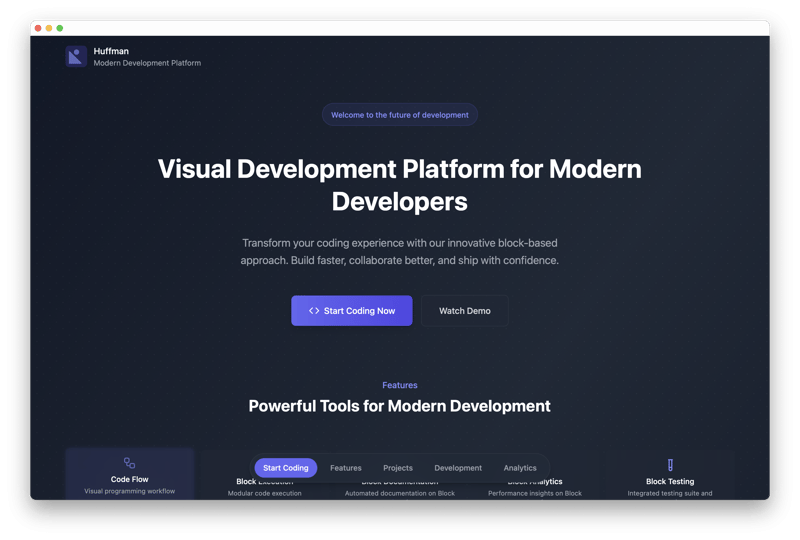This screenshot has height=540, width=800.
Task: Go to the Projects navigation tab
Action: pyautogui.click(x=398, y=468)
